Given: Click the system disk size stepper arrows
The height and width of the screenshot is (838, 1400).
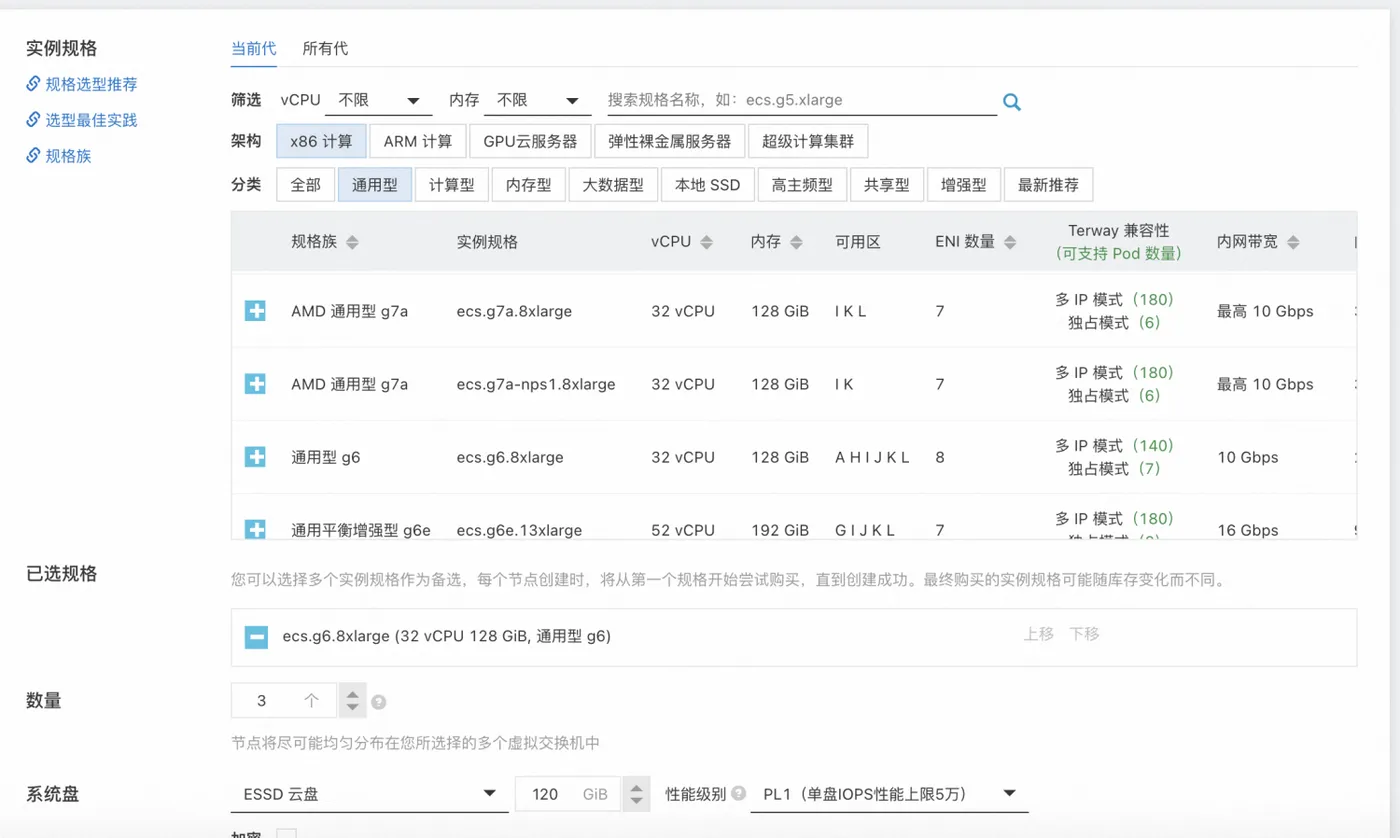Looking at the screenshot, I should [x=635, y=794].
